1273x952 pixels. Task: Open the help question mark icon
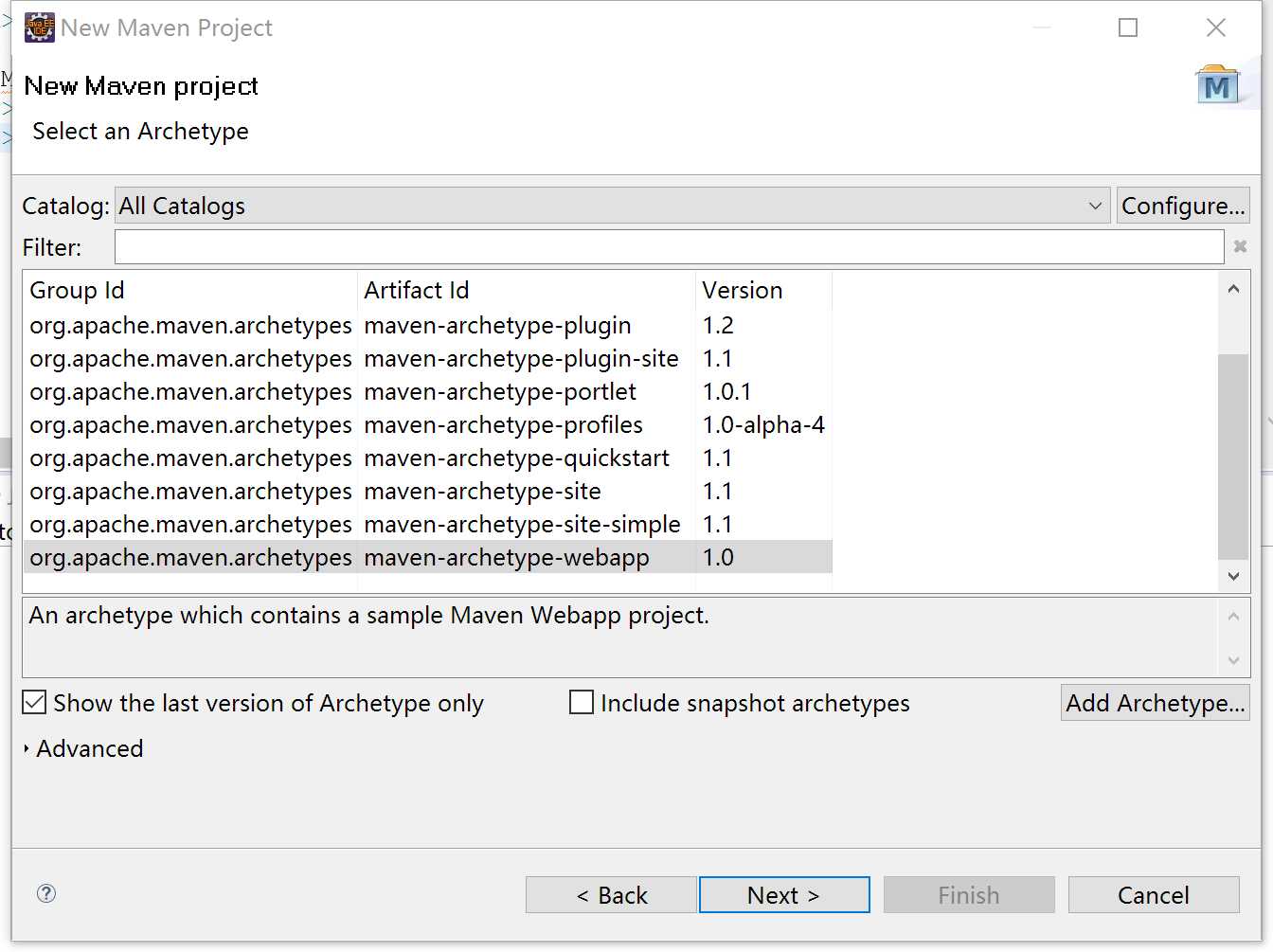[x=46, y=893]
